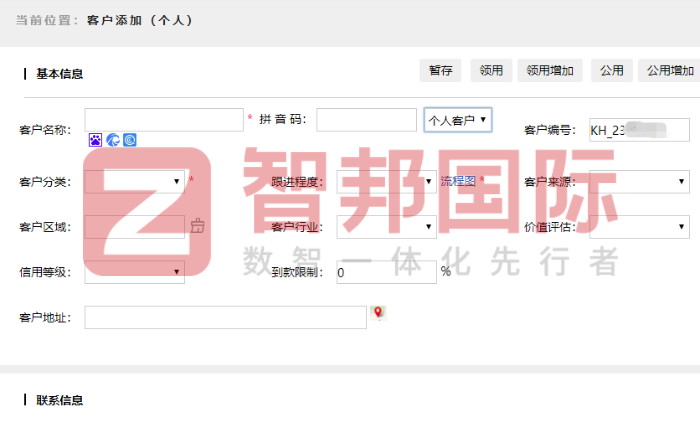Click the 暂存 button

click(x=440, y=70)
